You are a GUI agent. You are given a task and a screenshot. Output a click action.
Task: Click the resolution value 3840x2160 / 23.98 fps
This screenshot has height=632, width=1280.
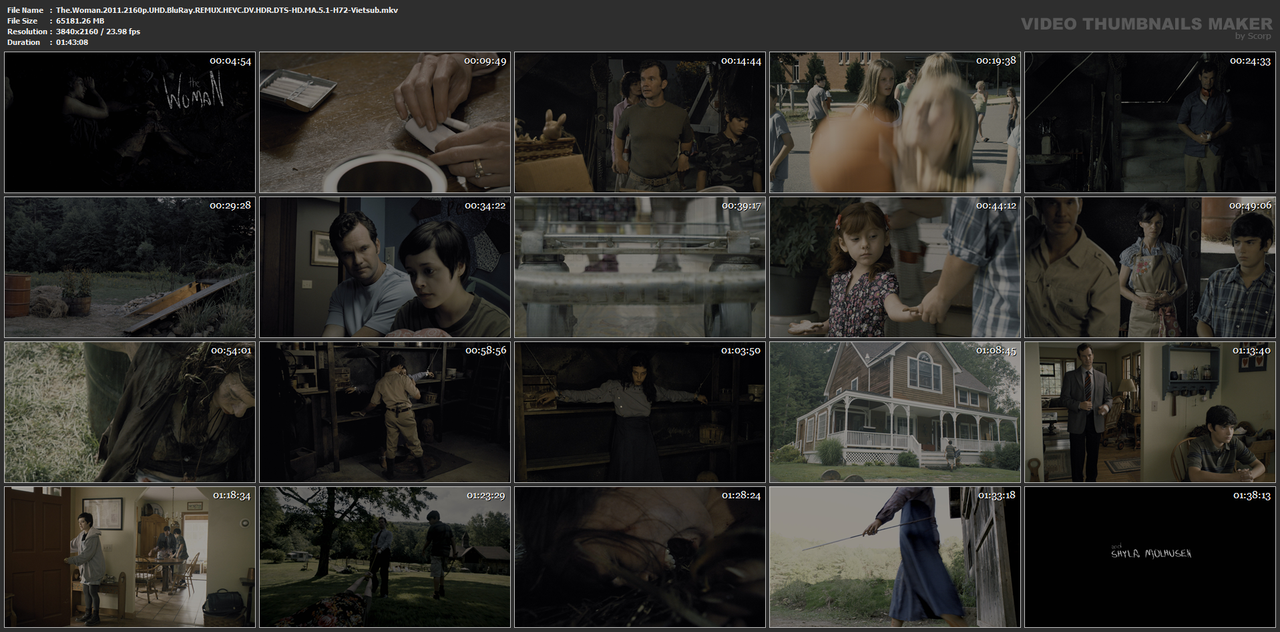(x=98, y=31)
